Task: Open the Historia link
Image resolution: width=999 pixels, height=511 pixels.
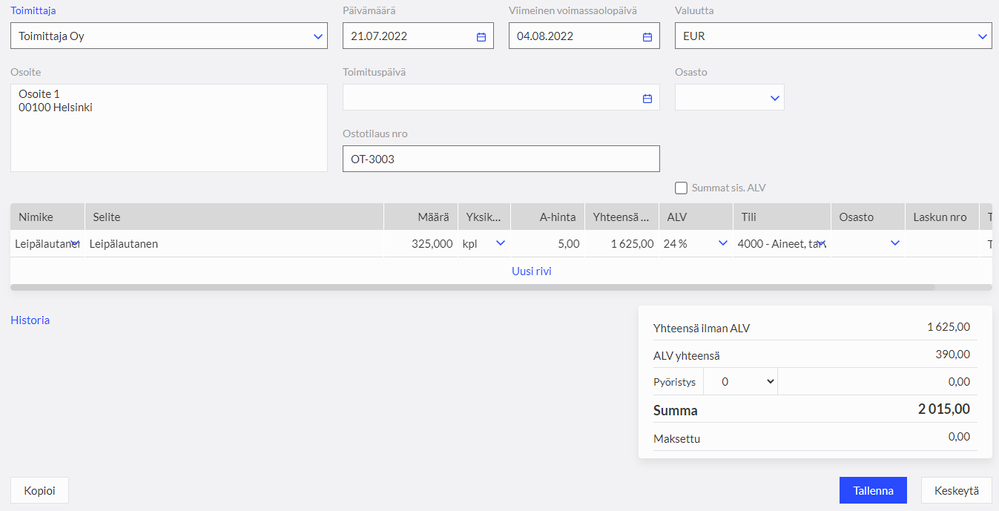Action: click(x=30, y=320)
